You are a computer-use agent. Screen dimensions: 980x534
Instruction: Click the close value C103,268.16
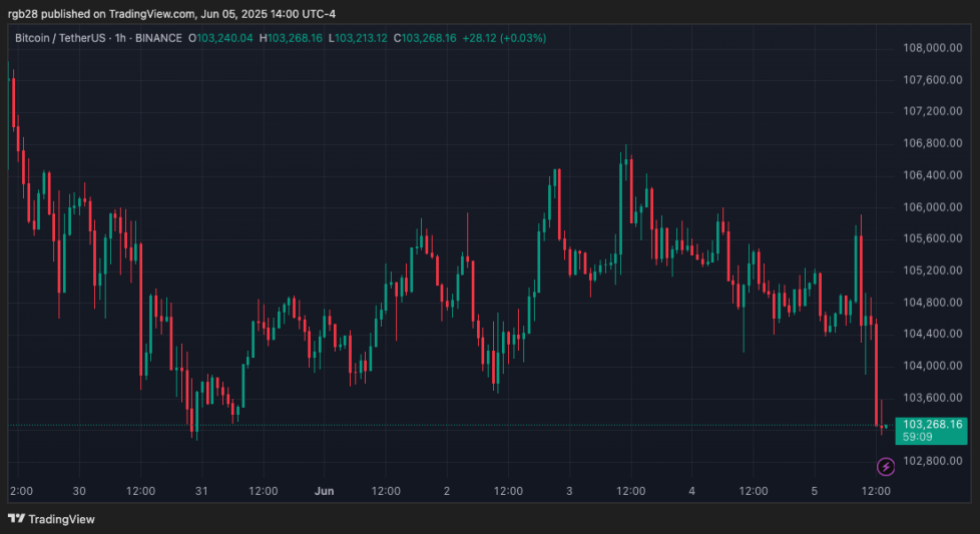pyautogui.click(x=425, y=38)
